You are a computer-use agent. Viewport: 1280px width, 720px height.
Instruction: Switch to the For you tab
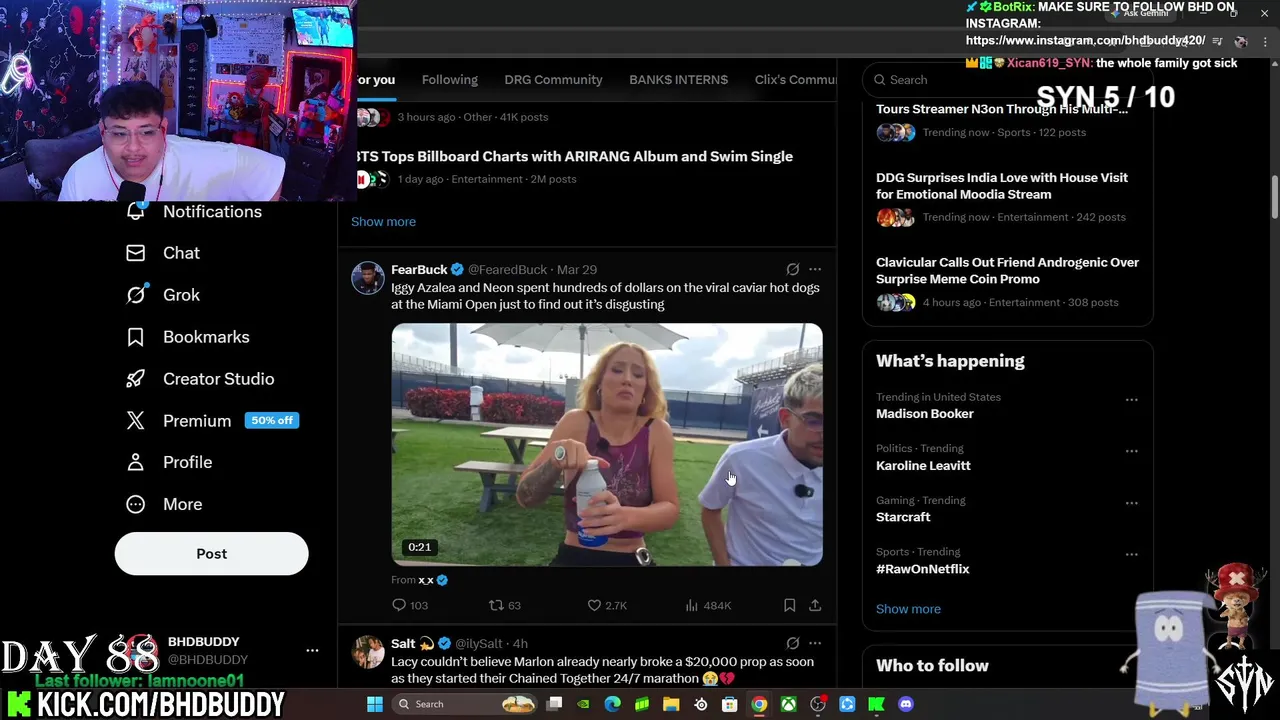click(375, 80)
